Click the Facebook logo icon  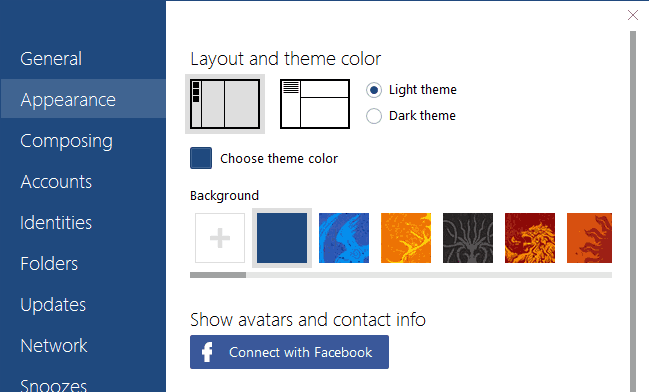click(x=207, y=352)
